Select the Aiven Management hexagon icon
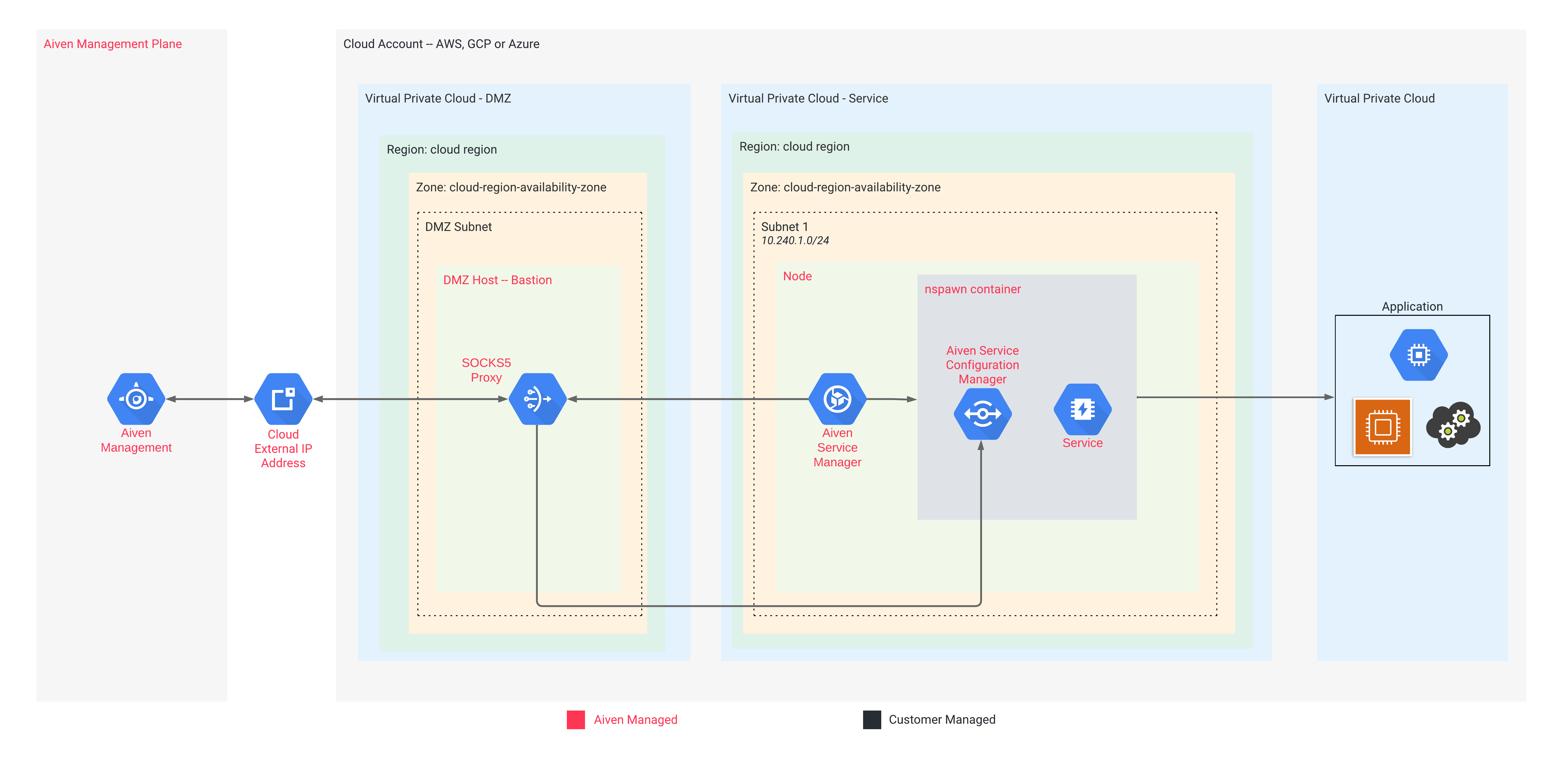The image size is (1568, 766). [136, 399]
